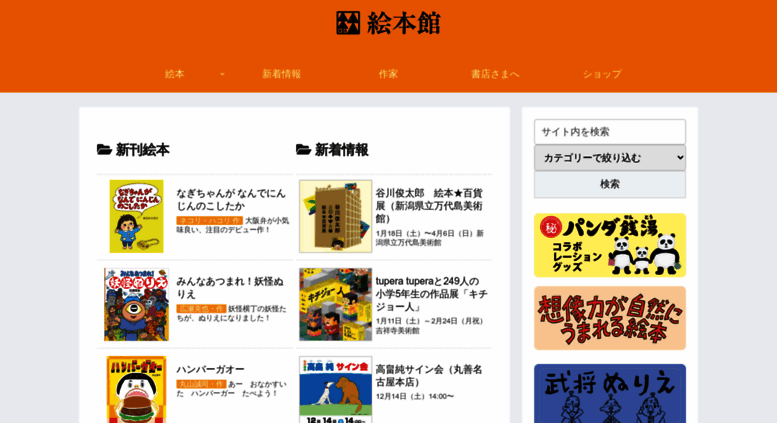Click the folder icon beside 新刊絵本
The height and width of the screenshot is (423, 777).
(x=104, y=150)
